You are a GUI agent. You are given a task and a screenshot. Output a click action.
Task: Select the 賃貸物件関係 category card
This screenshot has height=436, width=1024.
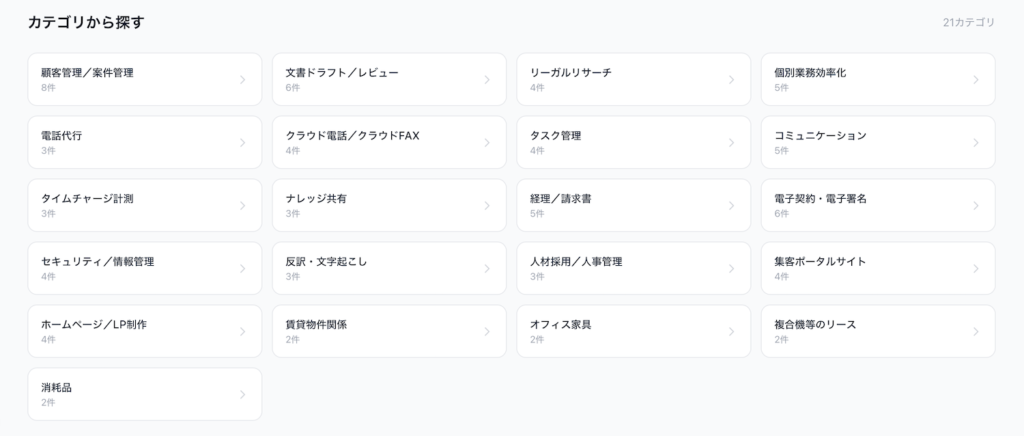pyautogui.click(x=389, y=332)
